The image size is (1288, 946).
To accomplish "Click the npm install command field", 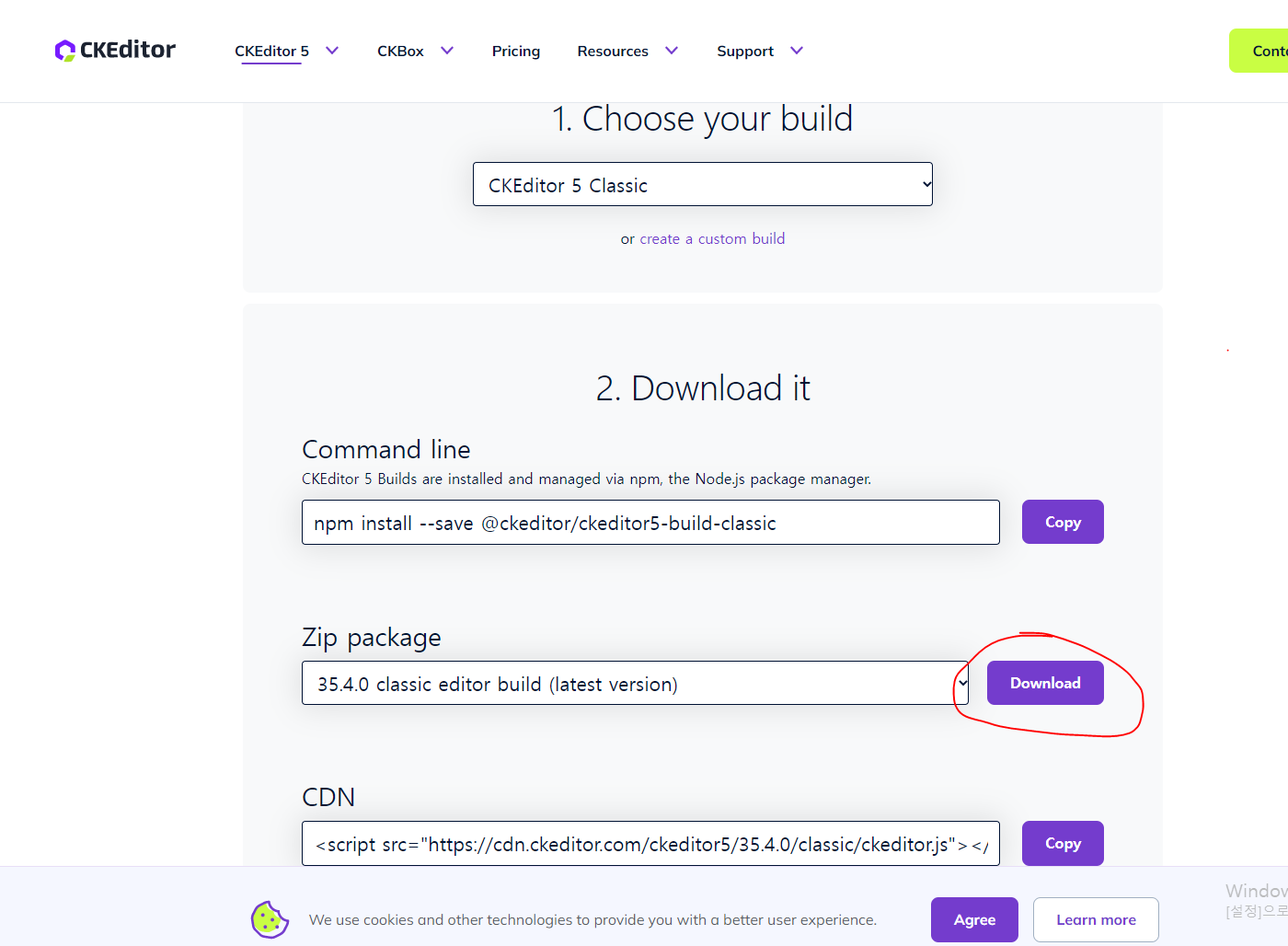I will coord(650,522).
